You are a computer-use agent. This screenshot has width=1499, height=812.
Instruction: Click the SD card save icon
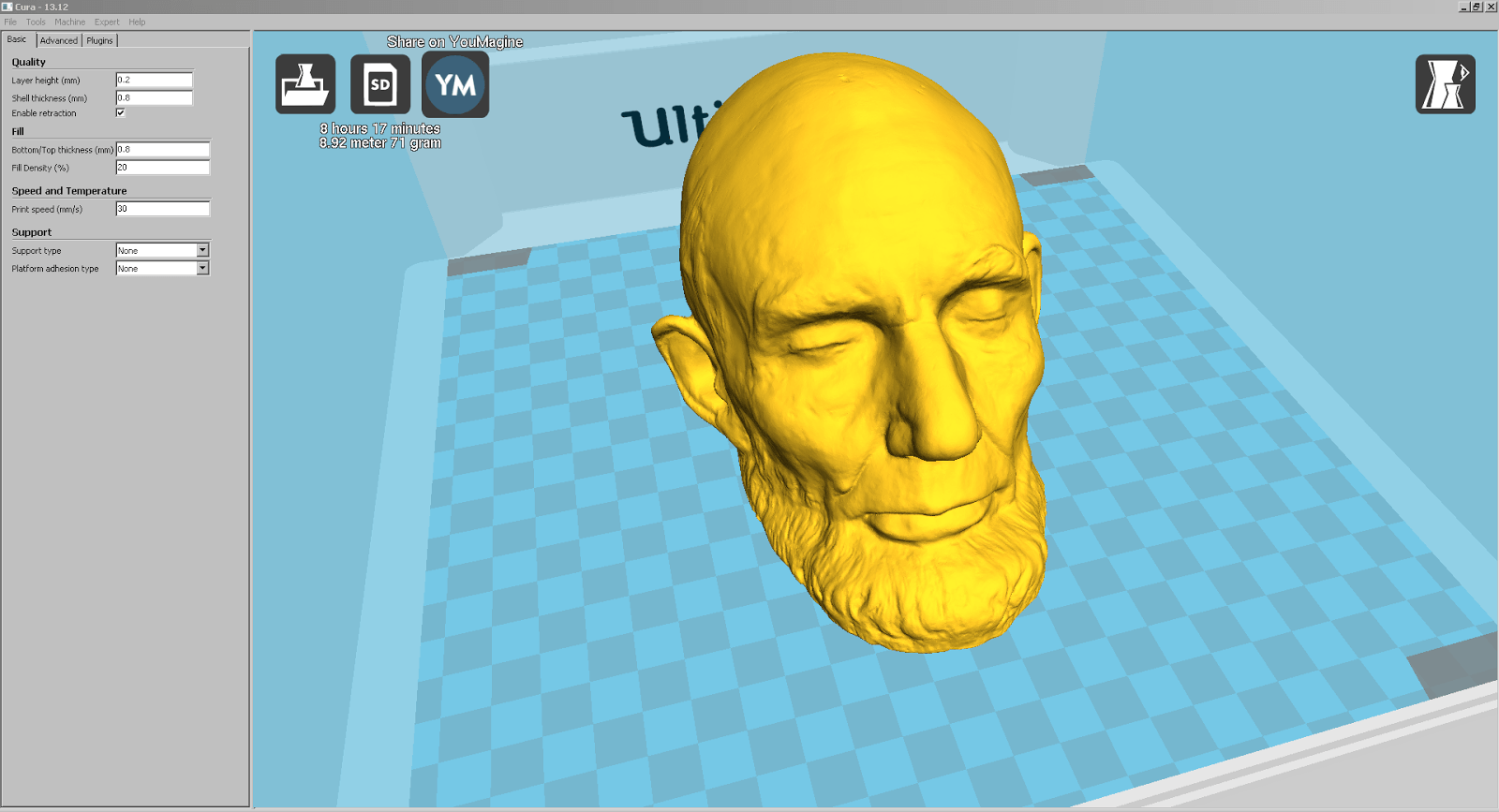pyautogui.click(x=380, y=84)
